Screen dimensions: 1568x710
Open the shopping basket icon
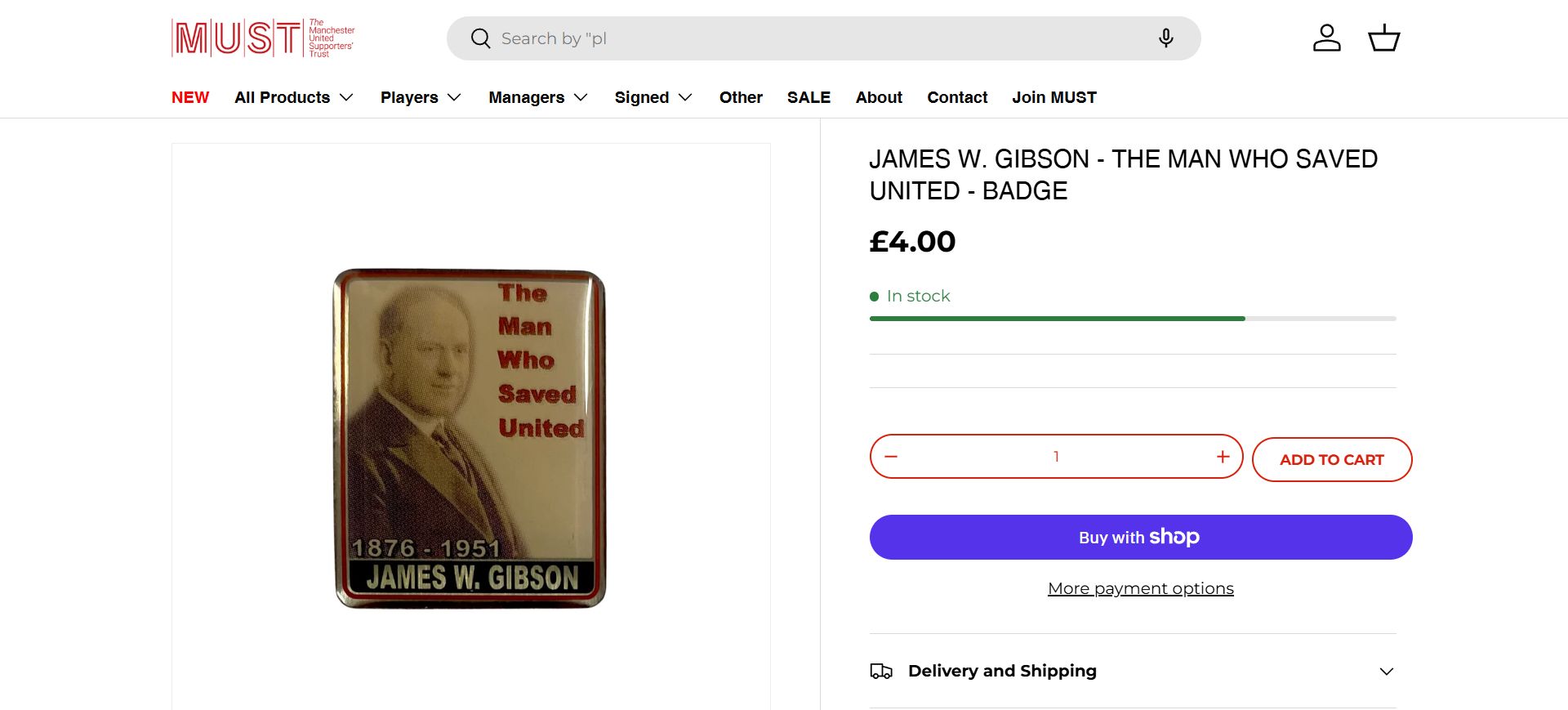click(1384, 38)
